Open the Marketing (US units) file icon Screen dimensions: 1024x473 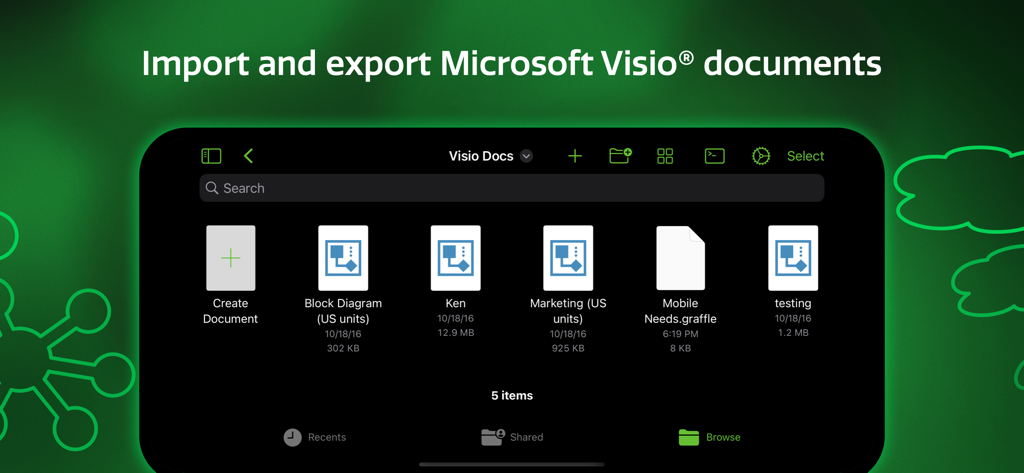568,258
